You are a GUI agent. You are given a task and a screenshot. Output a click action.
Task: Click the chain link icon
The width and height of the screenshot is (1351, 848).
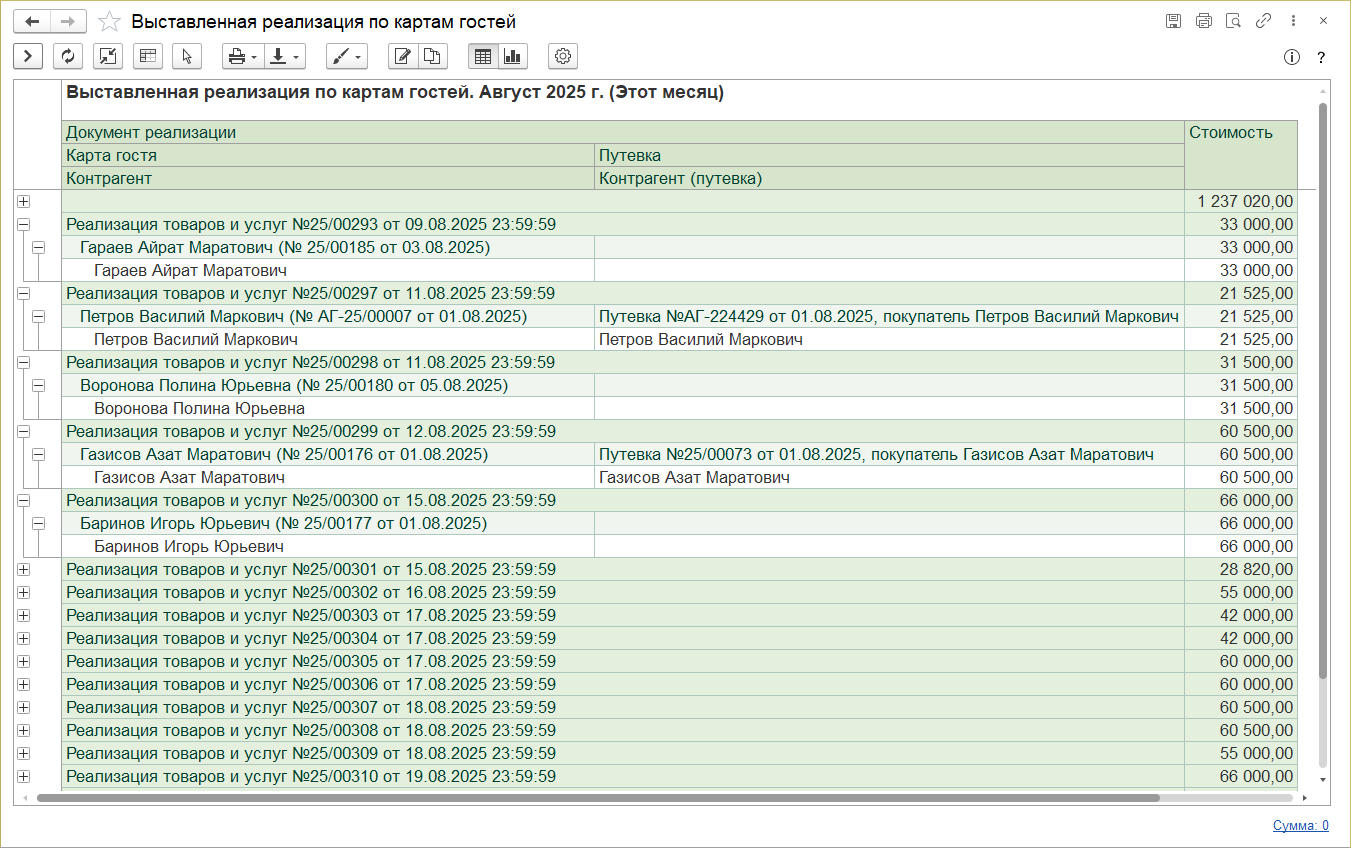pyautogui.click(x=1263, y=21)
